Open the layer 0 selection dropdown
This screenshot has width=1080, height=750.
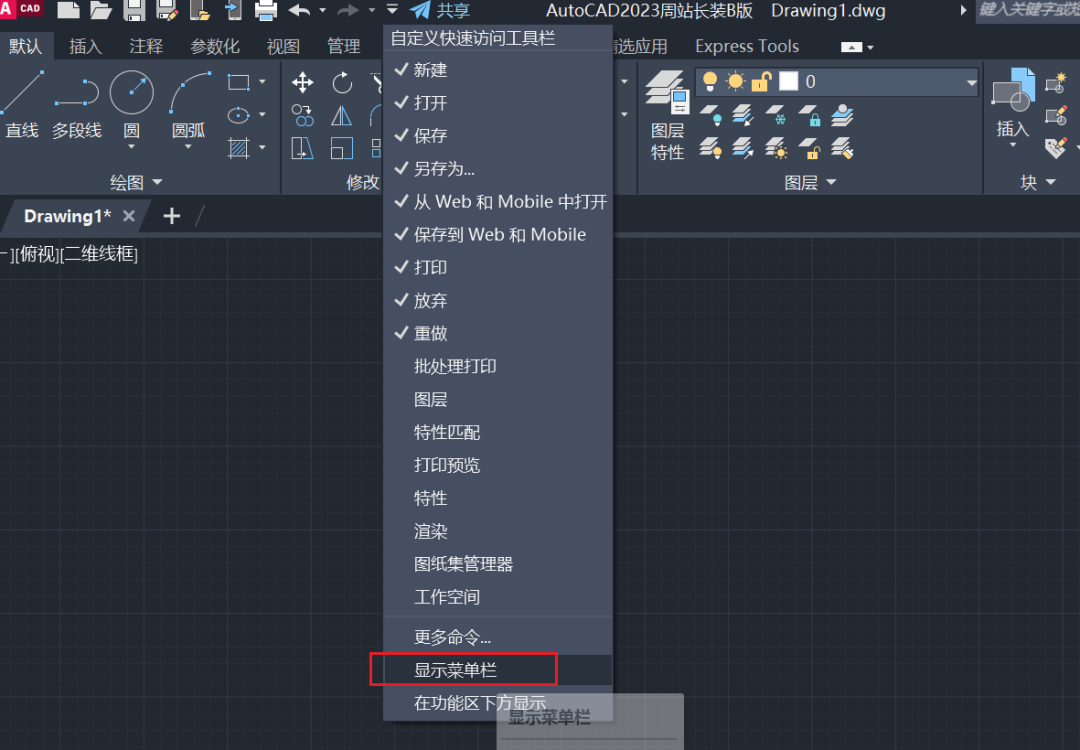[x=972, y=83]
